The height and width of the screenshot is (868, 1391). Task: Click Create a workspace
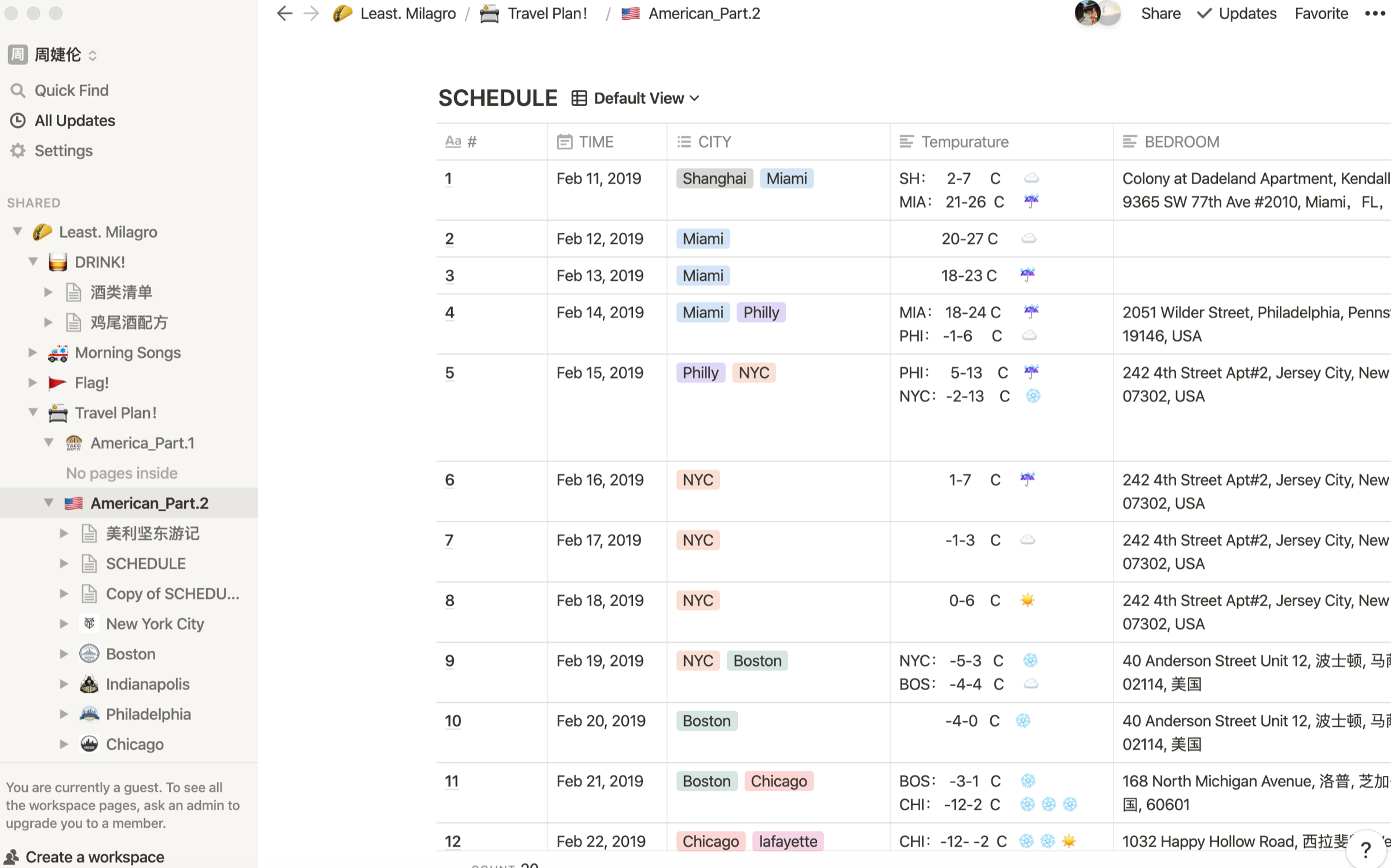point(94,856)
